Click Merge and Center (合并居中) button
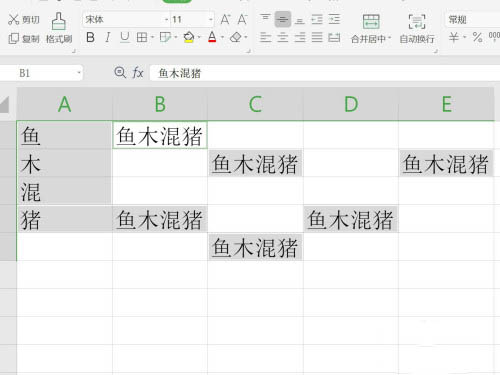 click(371, 29)
